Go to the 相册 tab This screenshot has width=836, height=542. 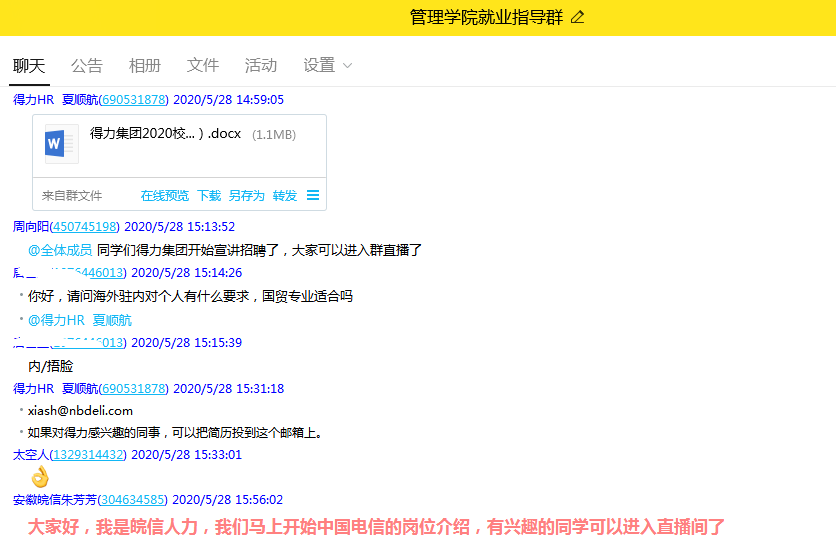[x=145, y=65]
